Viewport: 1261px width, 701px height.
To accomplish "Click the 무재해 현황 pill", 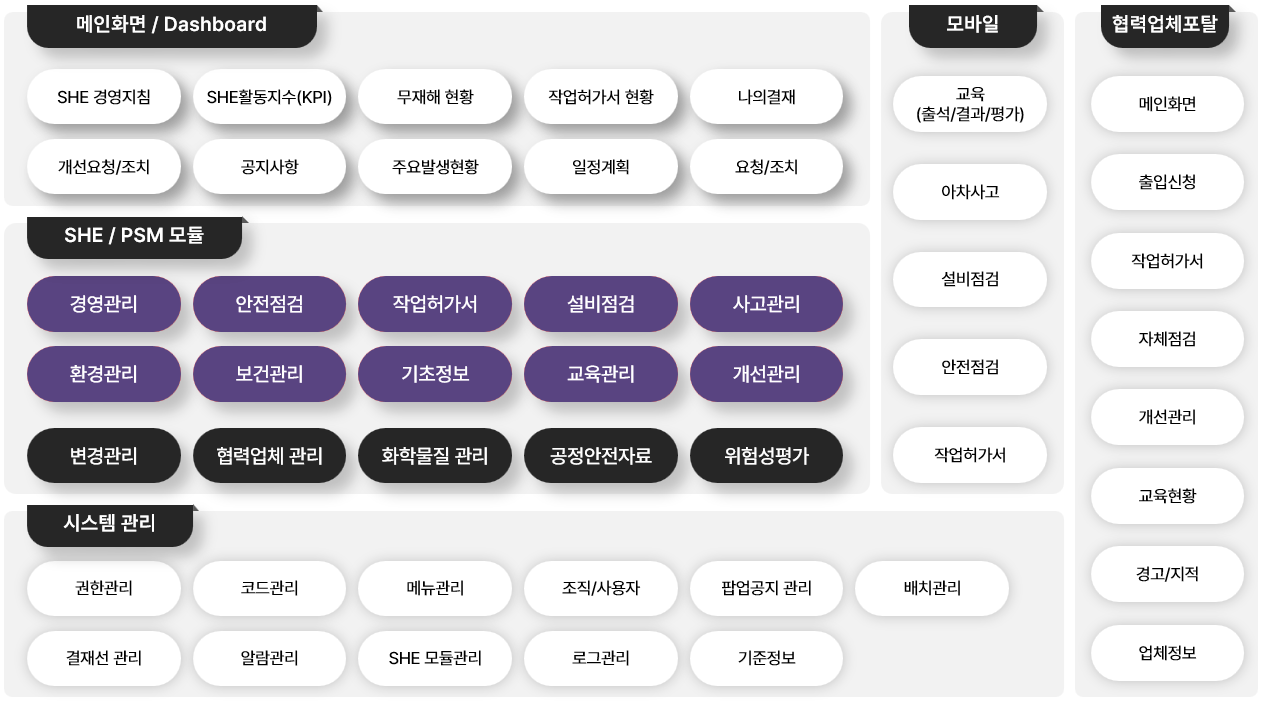I will coord(435,97).
